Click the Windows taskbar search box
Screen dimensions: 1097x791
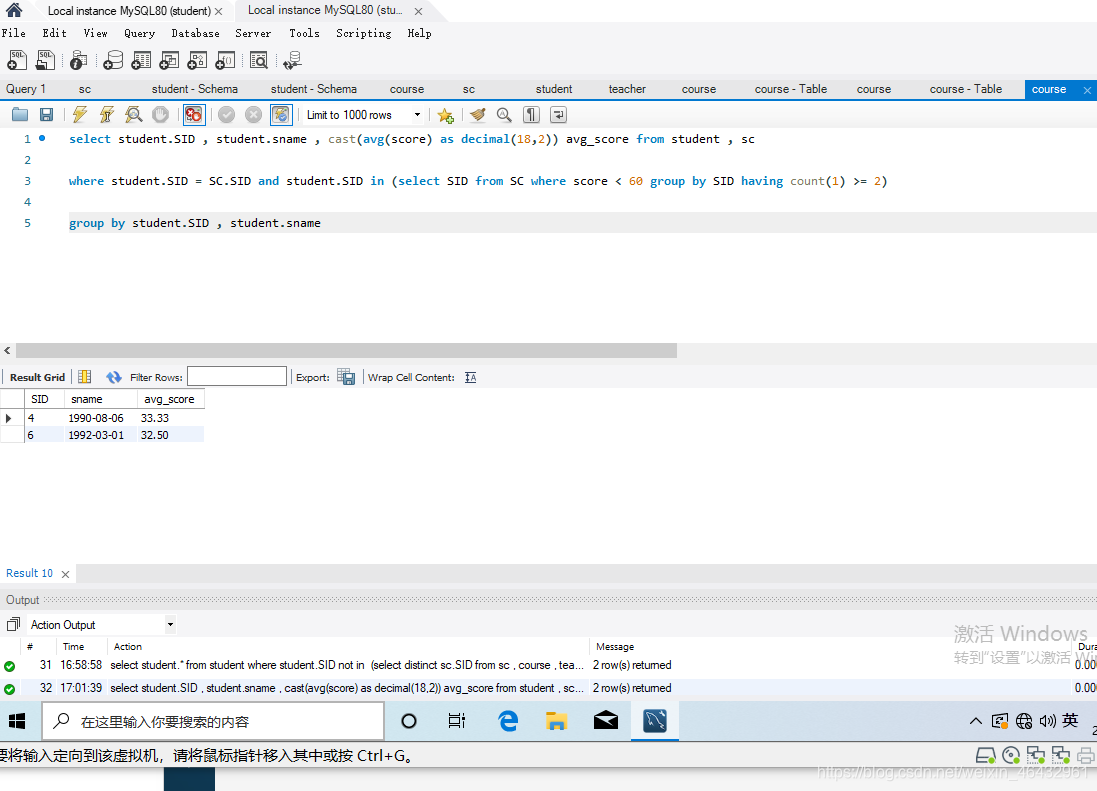213,721
